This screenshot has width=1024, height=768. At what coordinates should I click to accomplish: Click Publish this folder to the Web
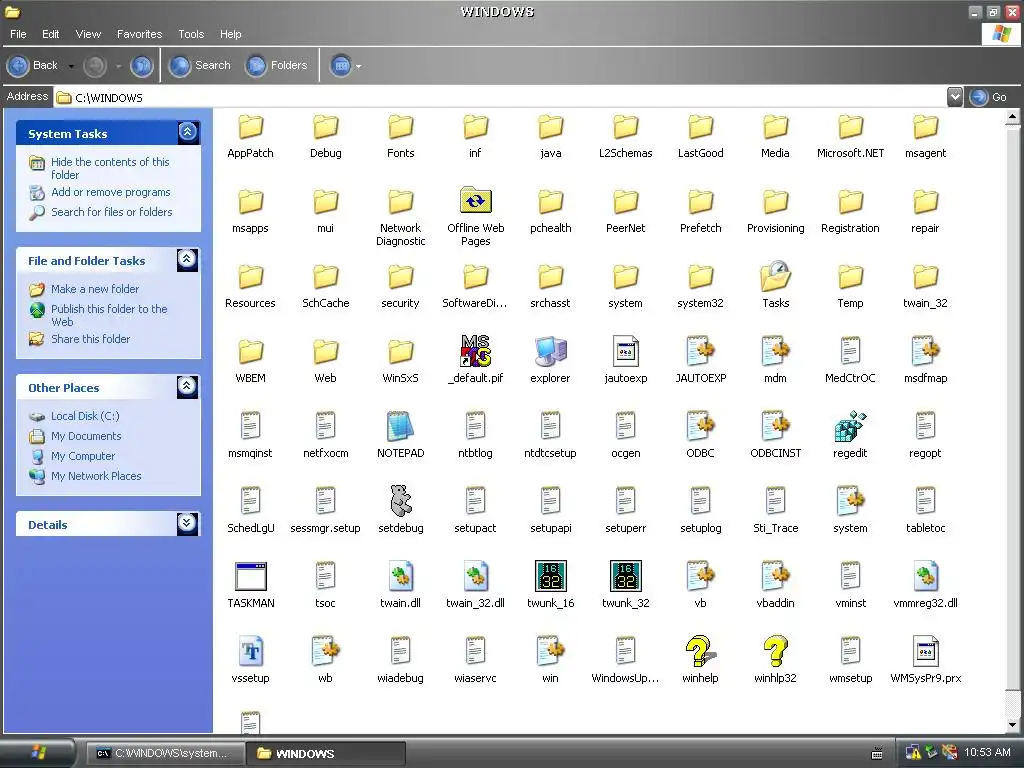pos(109,315)
